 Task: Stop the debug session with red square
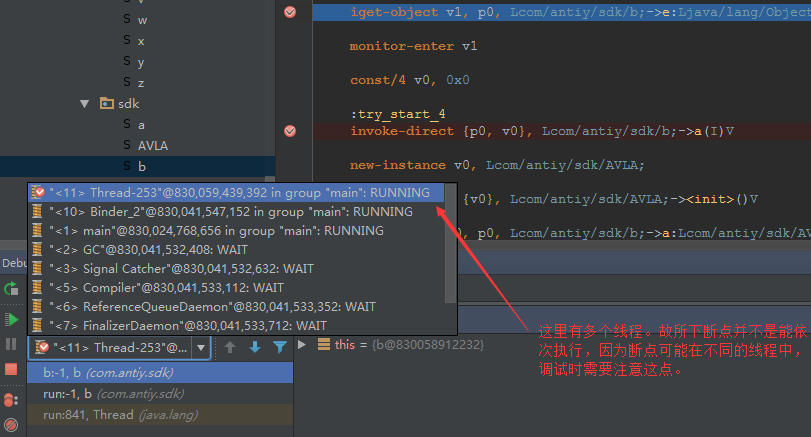tap(11, 369)
